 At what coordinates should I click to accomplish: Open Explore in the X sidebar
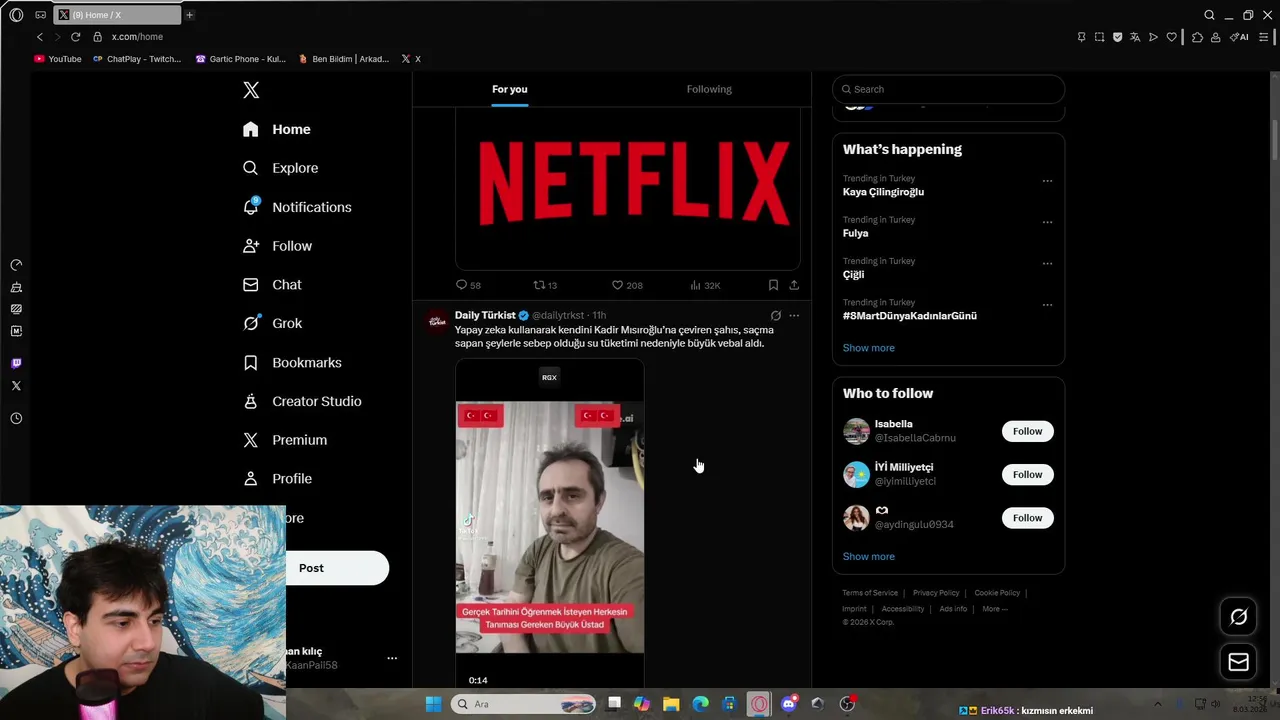(x=281, y=168)
